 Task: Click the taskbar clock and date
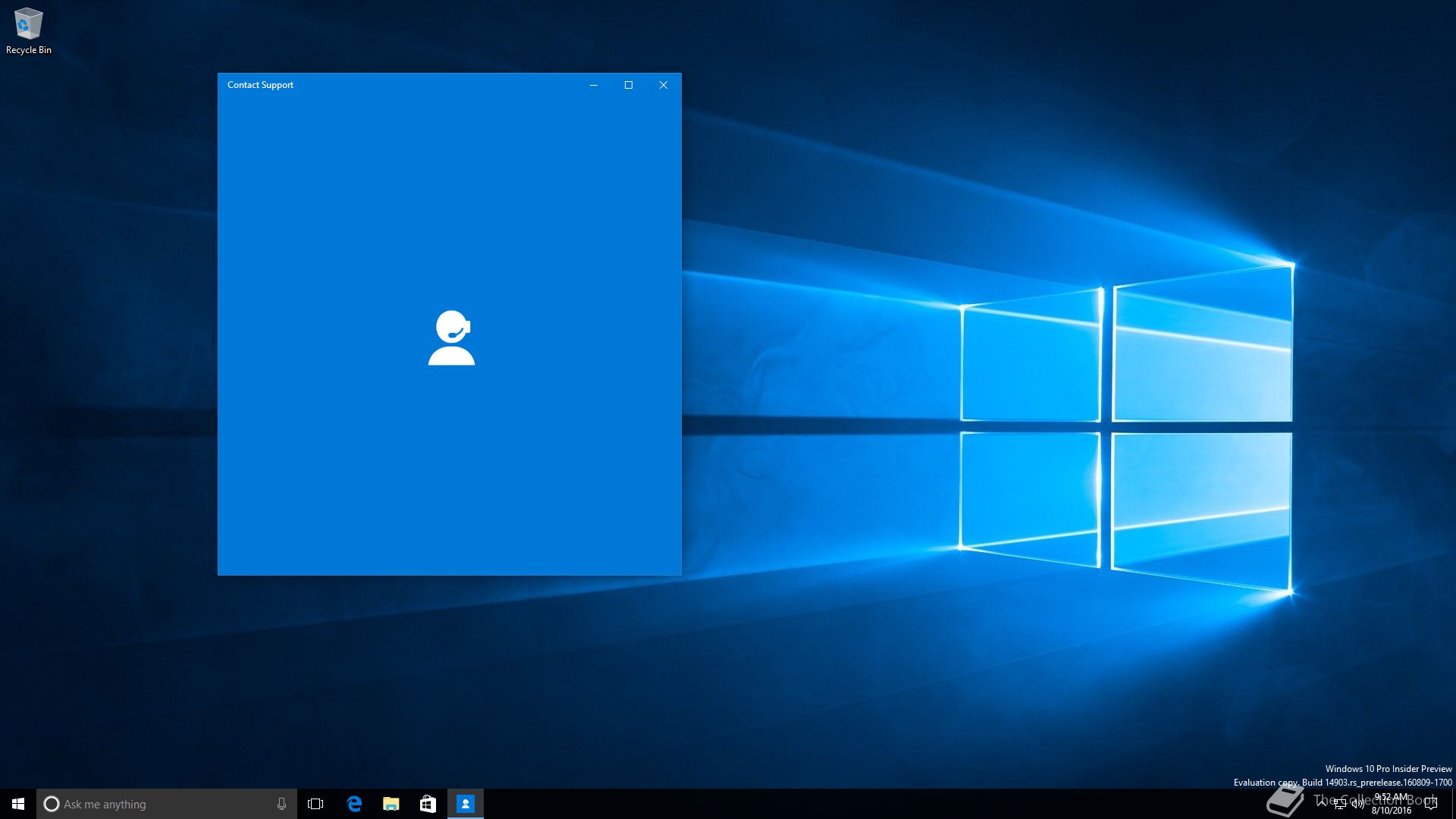(1392, 804)
